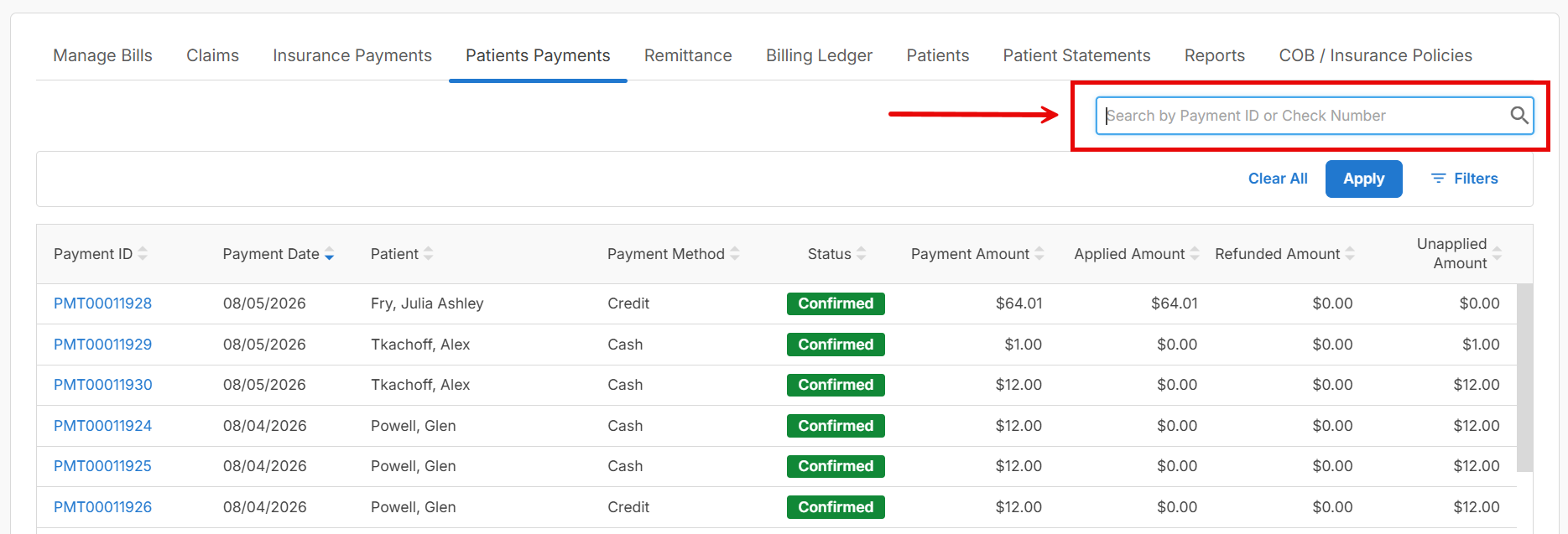Open the Filters panel
This screenshot has width=1568, height=534.
pos(1465,179)
